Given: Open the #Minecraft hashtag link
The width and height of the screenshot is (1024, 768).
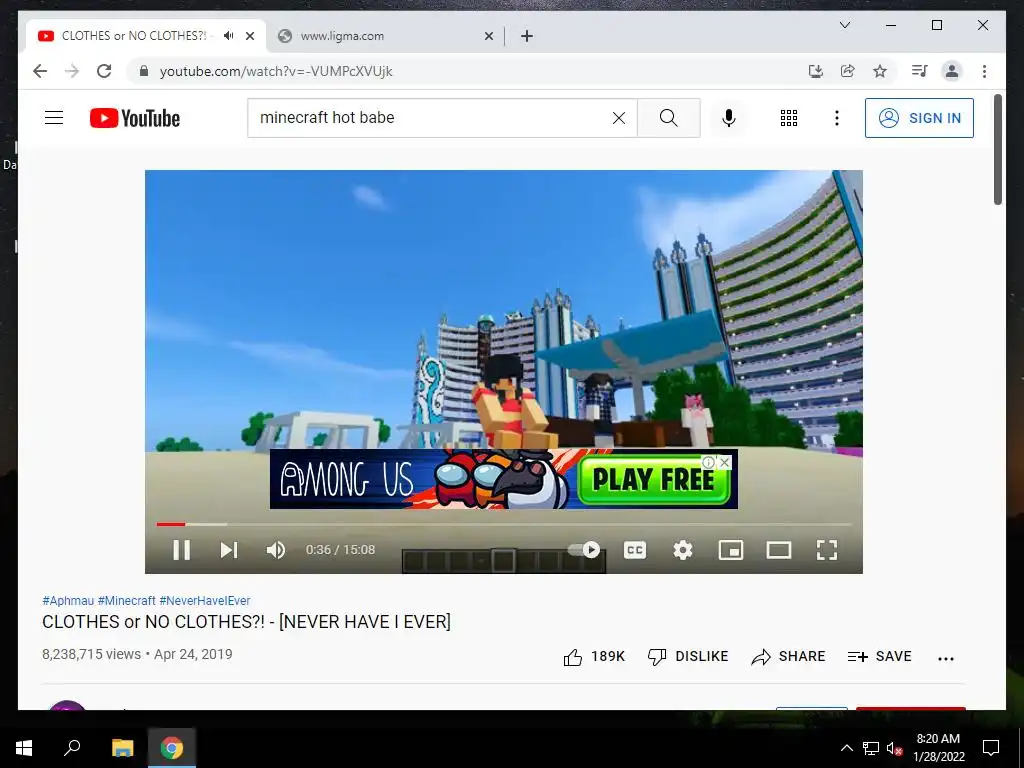Looking at the screenshot, I should pos(127,600).
